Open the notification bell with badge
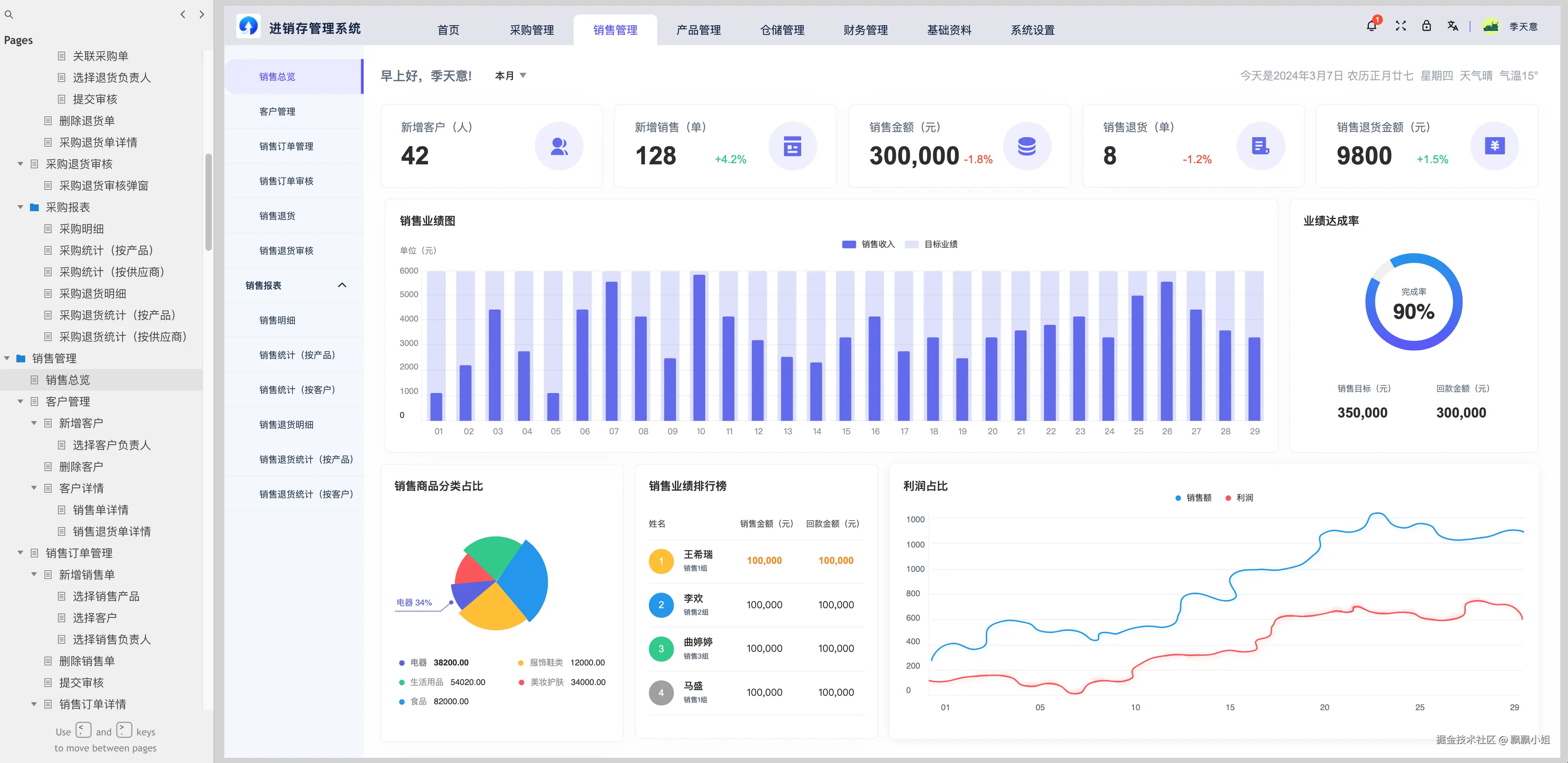1568x763 pixels. click(x=1372, y=26)
